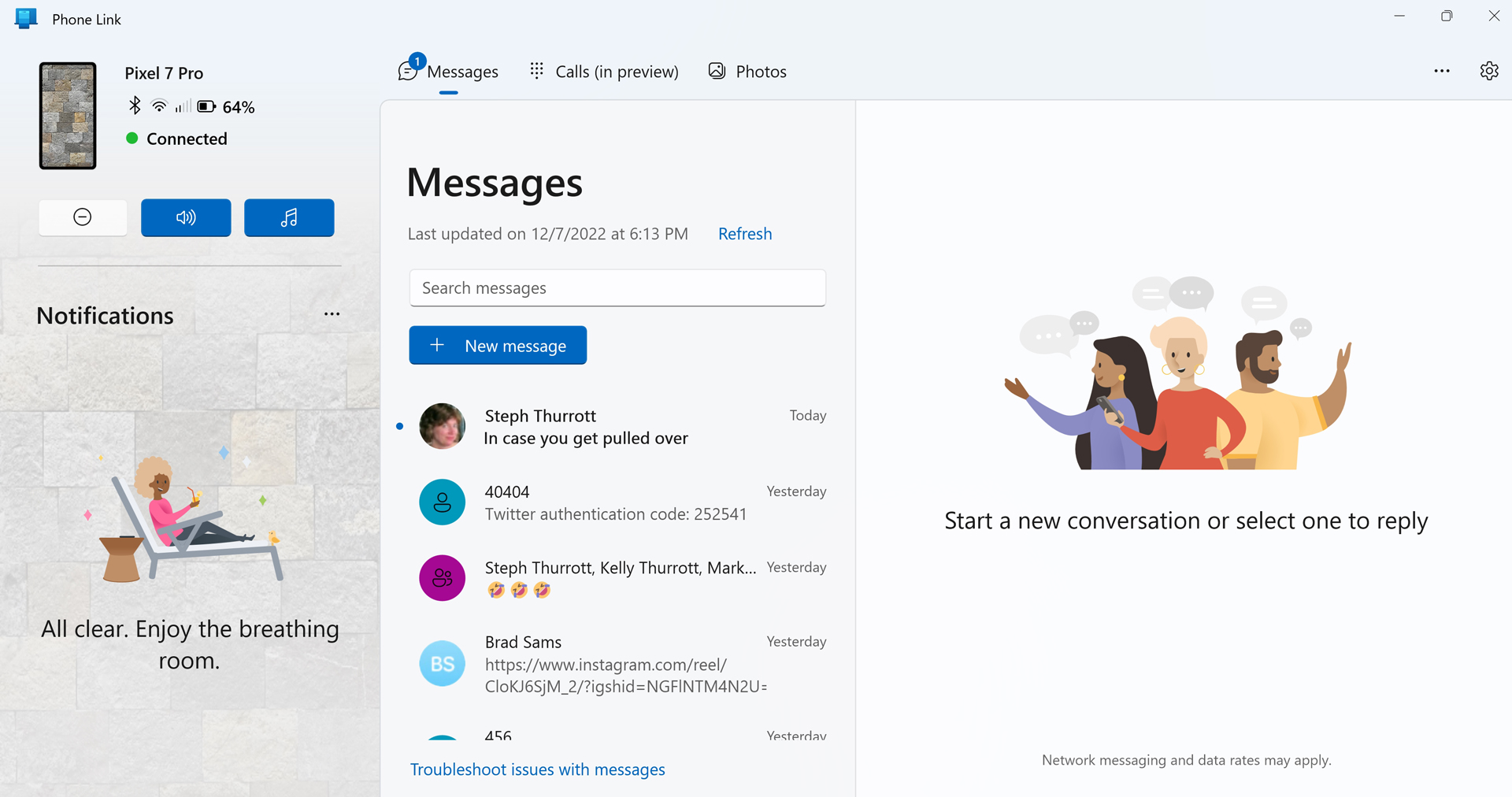The width and height of the screenshot is (1512, 797).
Task: Open Steph Thurrott conversation
Action: [617, 427]
